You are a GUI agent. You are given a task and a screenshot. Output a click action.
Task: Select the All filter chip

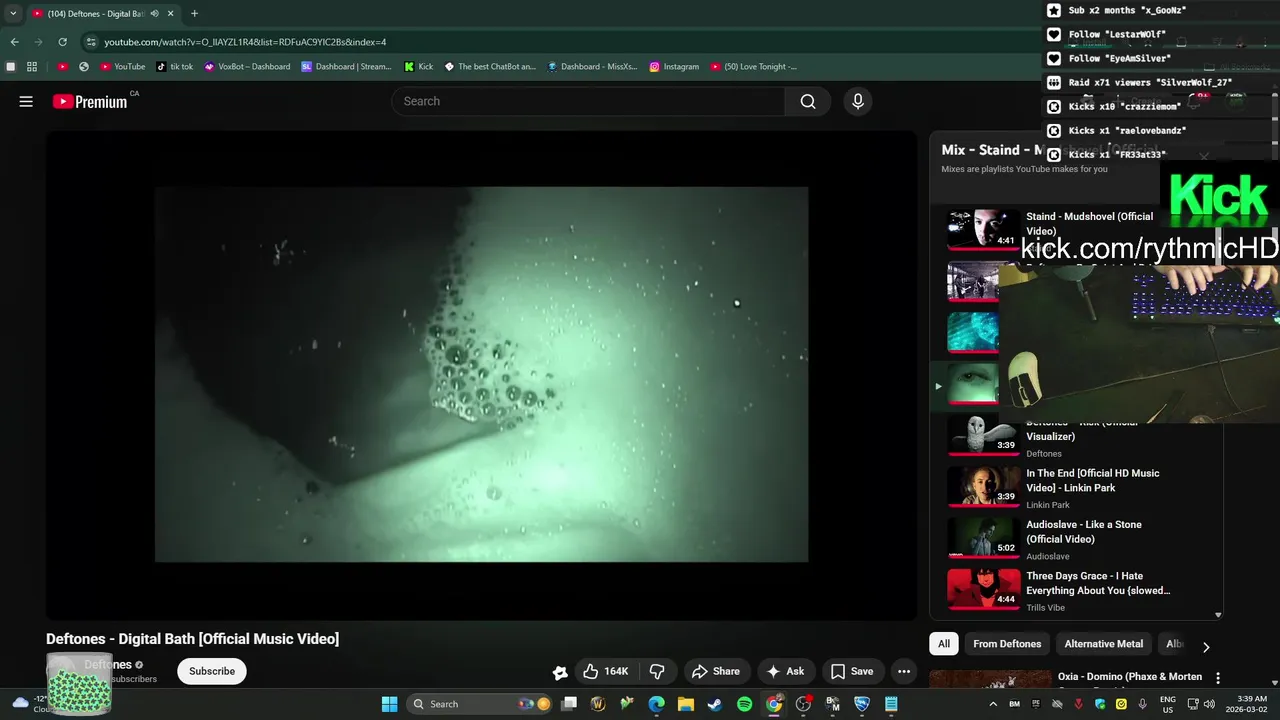tap(944, 644)
